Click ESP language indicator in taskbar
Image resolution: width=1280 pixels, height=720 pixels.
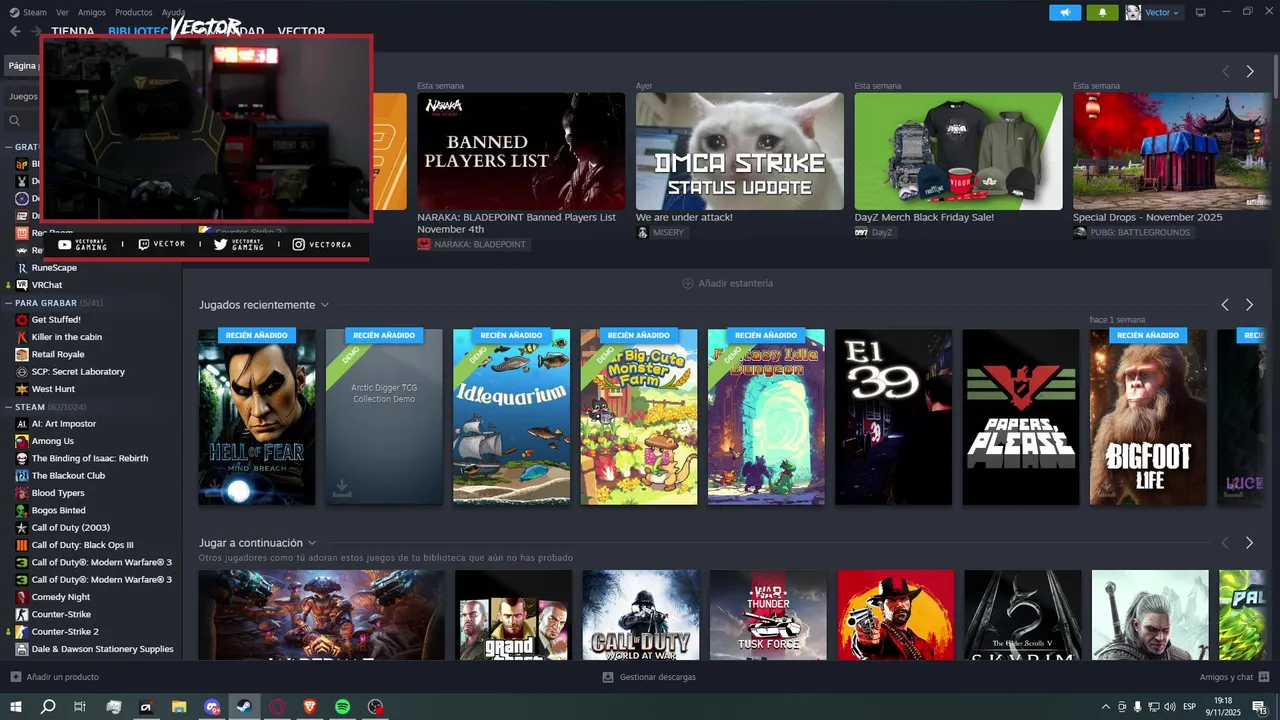(1189, 707)
